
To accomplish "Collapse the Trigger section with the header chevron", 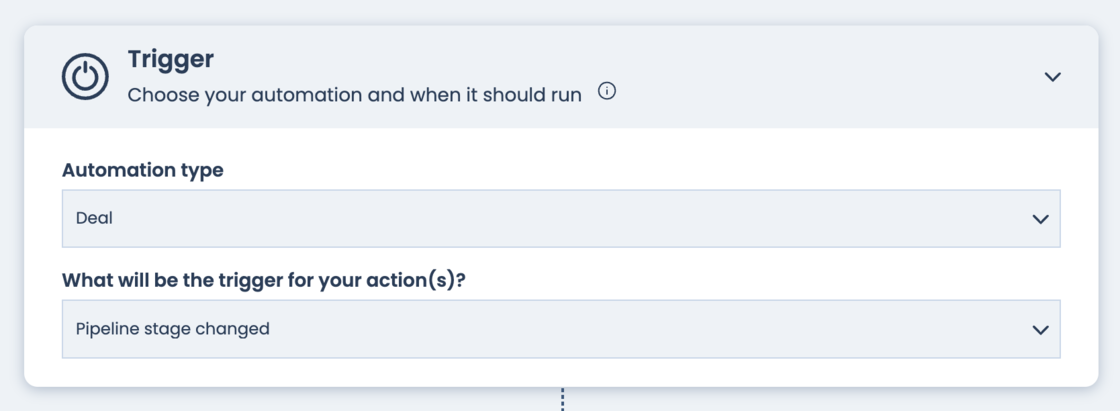I will (1052, 77).
